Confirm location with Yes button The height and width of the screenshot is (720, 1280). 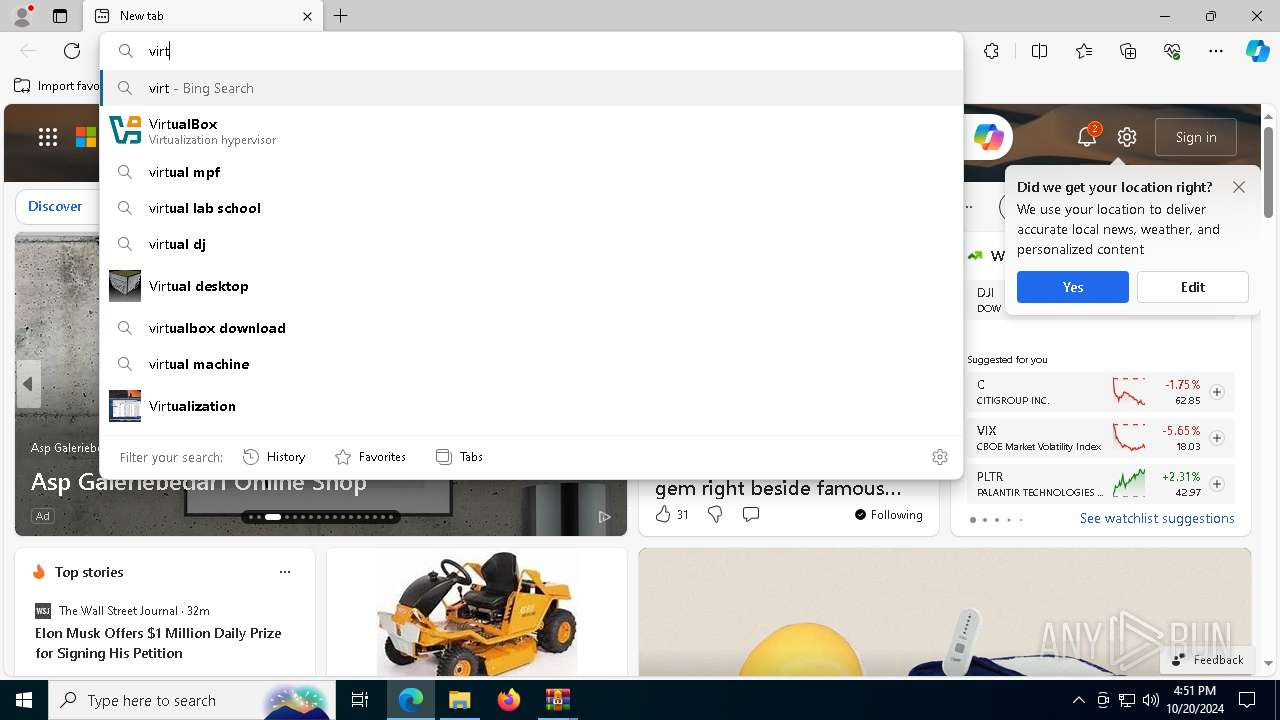1073,287
